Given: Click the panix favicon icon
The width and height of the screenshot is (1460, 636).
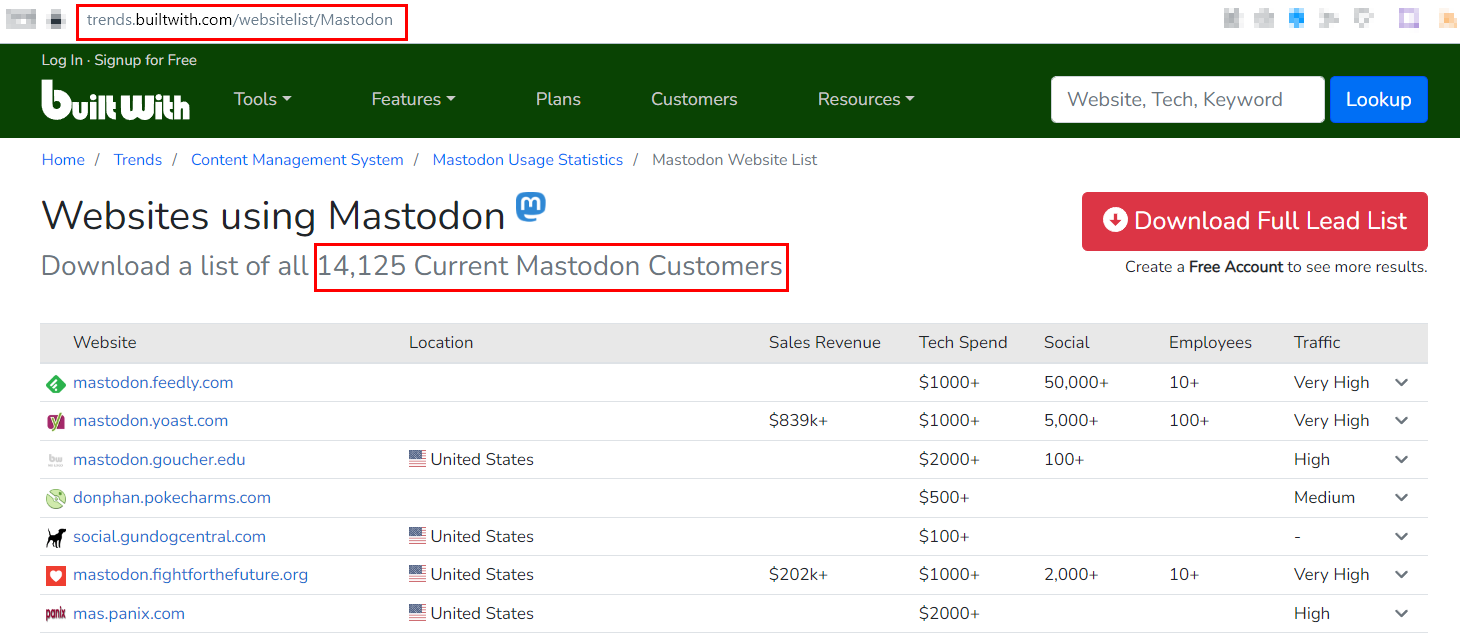Looking at the screenshot, I should coord(56,614).
